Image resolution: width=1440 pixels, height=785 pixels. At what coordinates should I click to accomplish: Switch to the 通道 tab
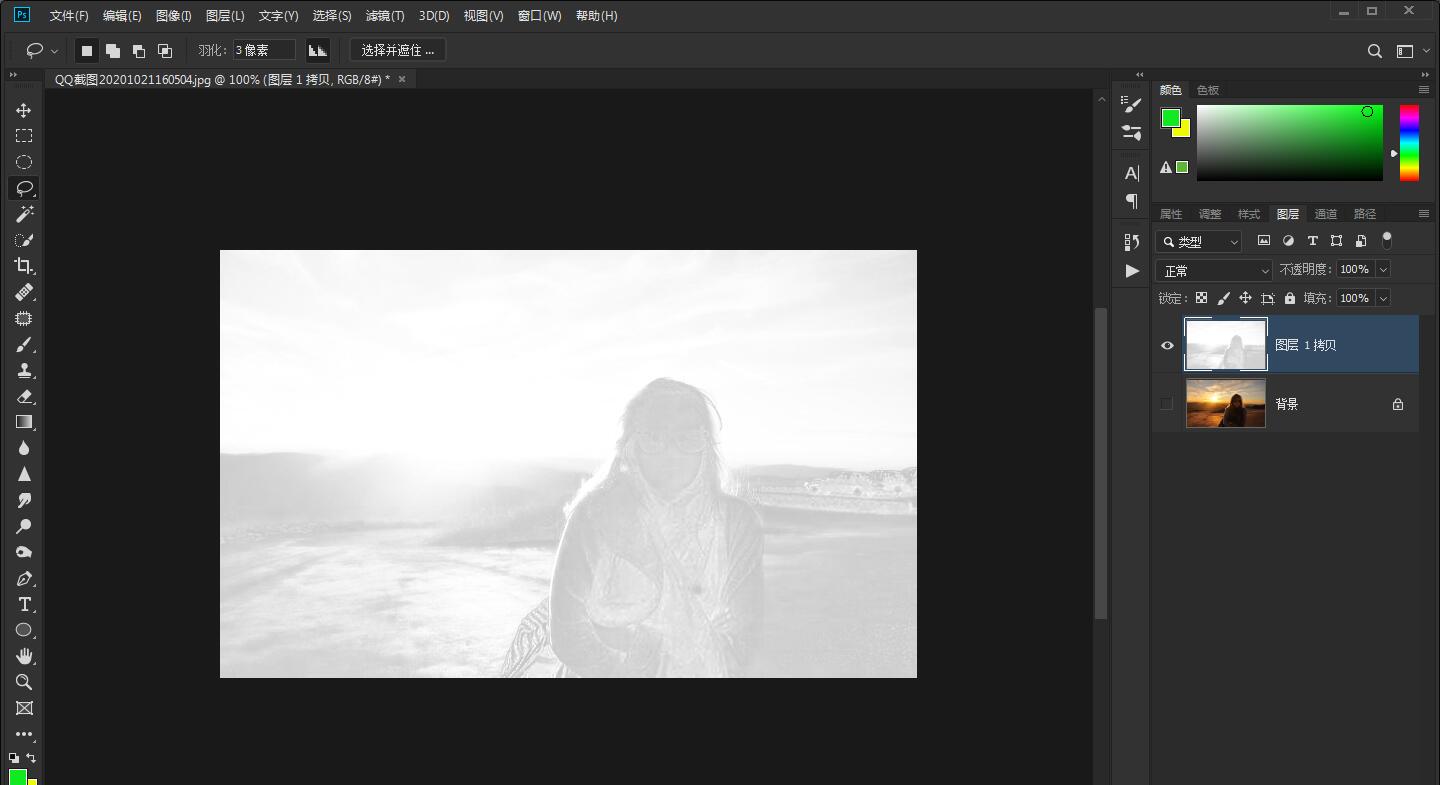[x=1326, y=214]
